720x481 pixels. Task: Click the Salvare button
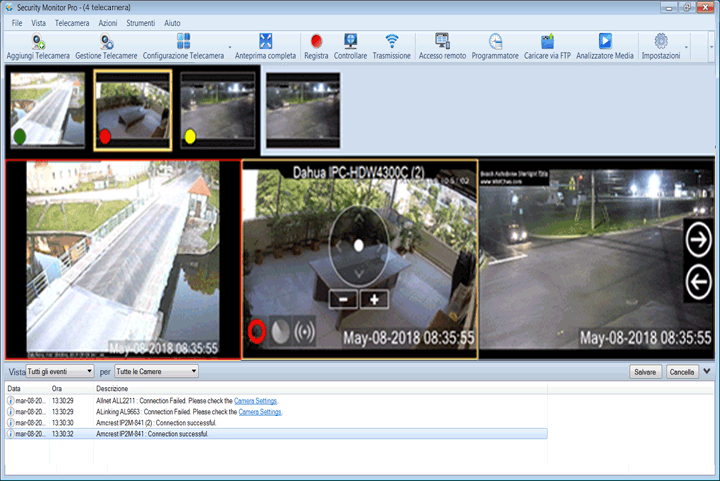pos(645,371)
